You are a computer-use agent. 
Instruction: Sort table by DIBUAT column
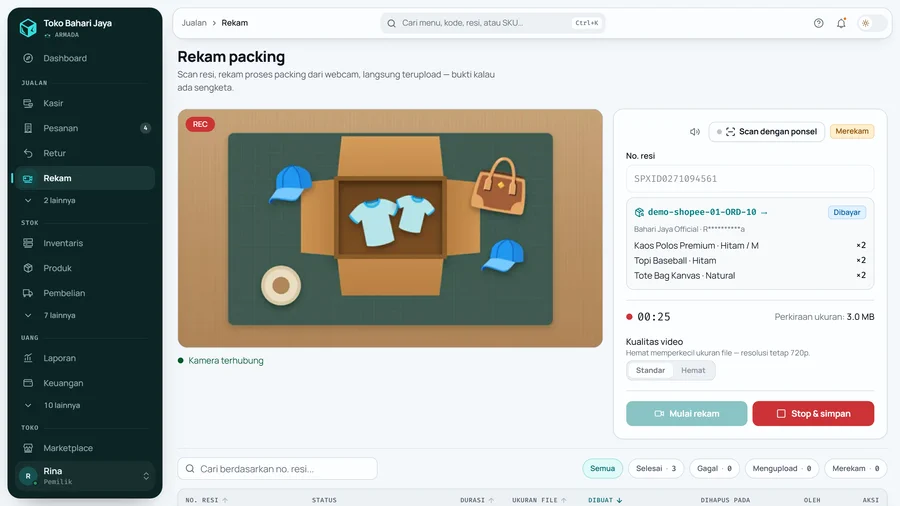click(605, 500)
